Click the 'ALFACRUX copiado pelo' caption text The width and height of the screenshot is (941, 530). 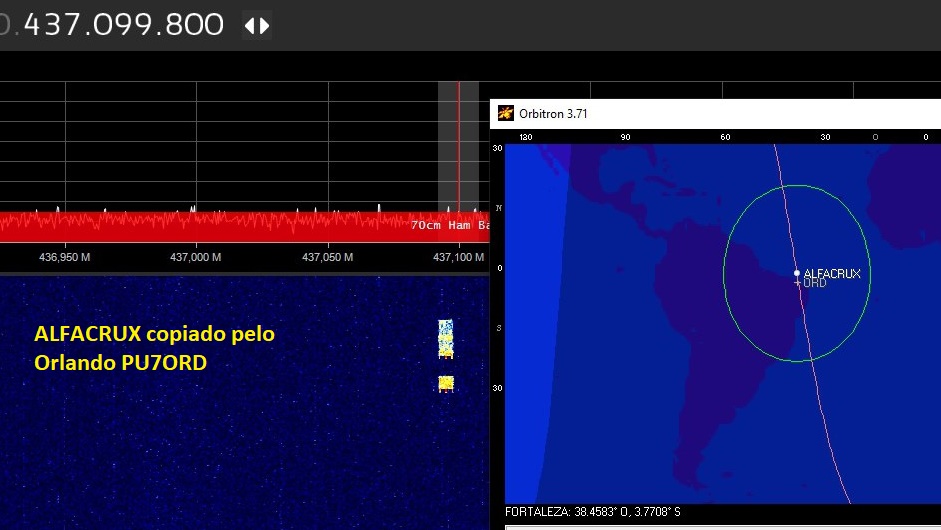[154, 334]
